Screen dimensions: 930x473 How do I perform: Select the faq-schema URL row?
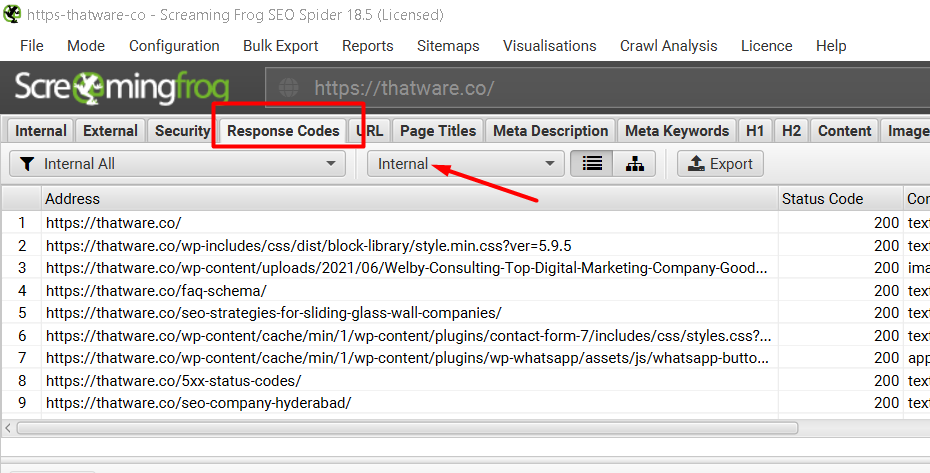(x=409, y=291)
